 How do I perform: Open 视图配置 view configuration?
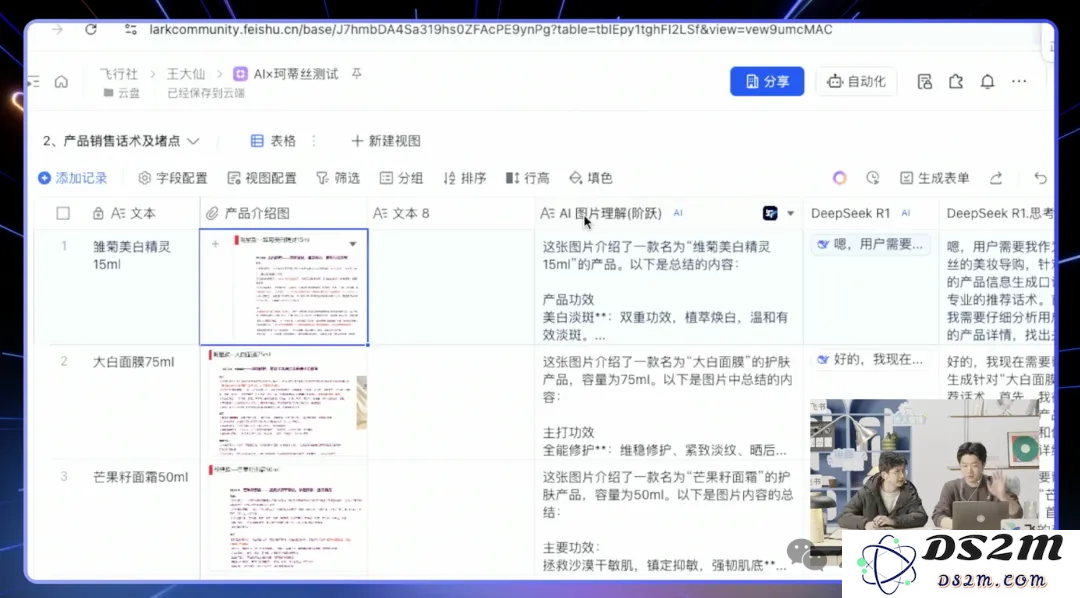coord(262,178)
